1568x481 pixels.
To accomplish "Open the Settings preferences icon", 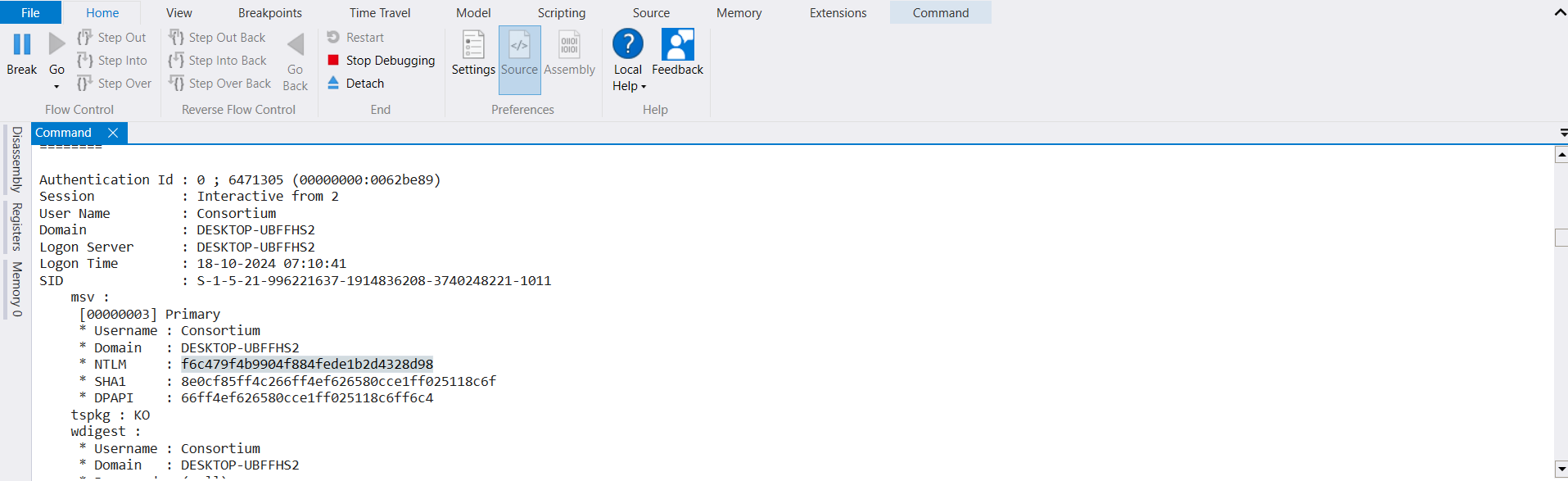I will pos(473,44).
